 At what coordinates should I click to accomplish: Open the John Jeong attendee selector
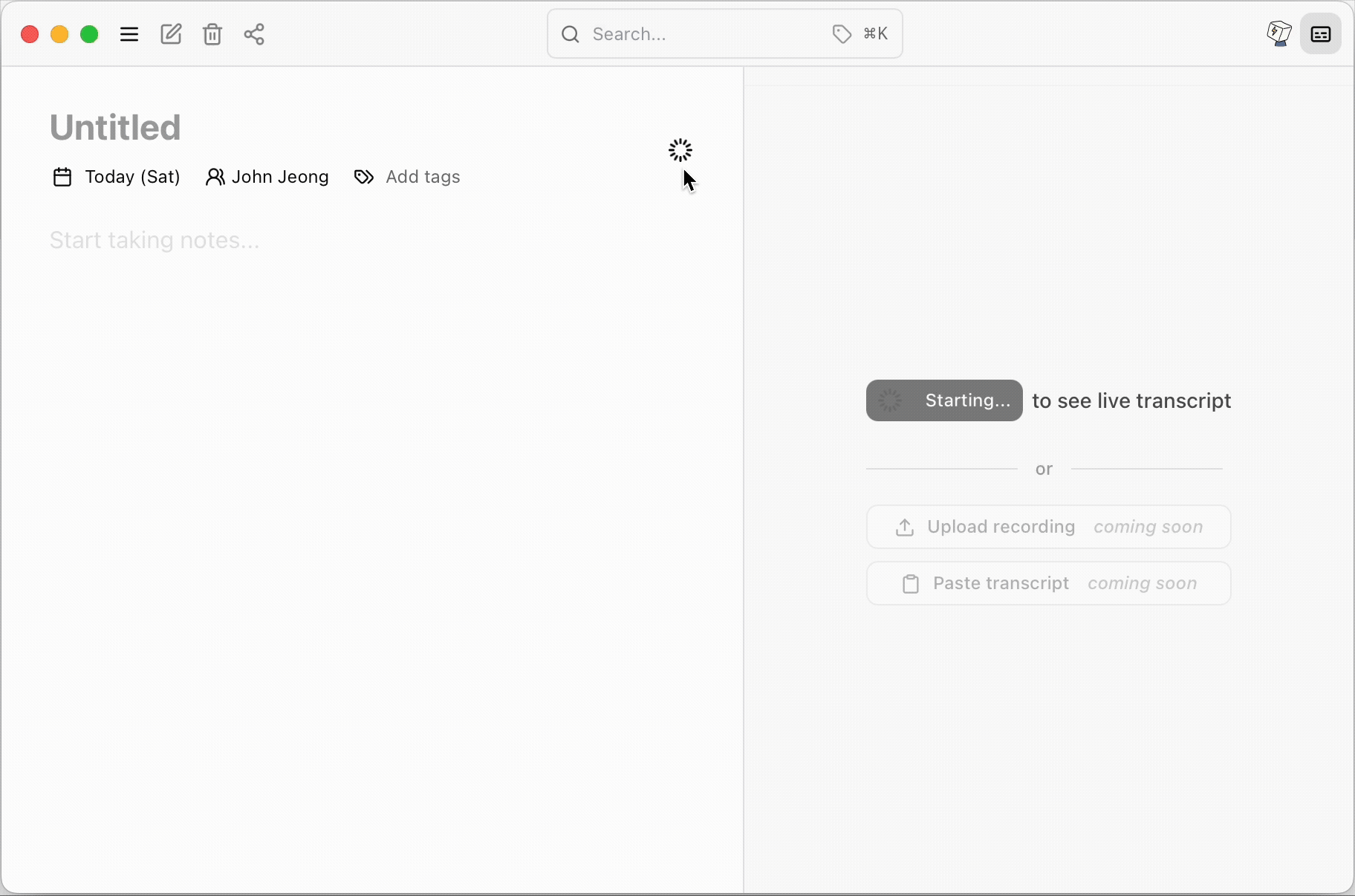[x=279, y=177]
